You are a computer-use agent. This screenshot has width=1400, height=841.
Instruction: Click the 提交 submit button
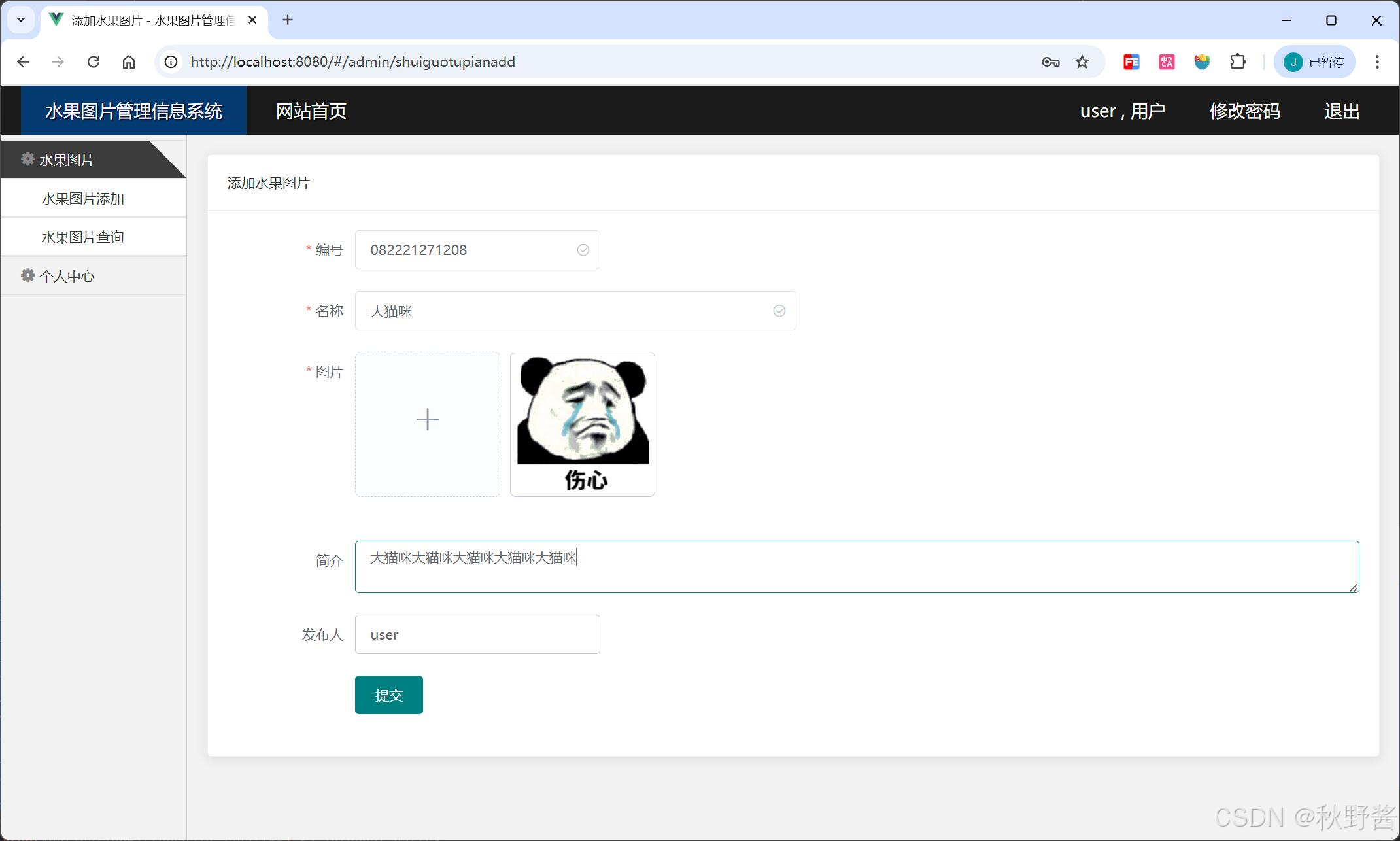388,695
